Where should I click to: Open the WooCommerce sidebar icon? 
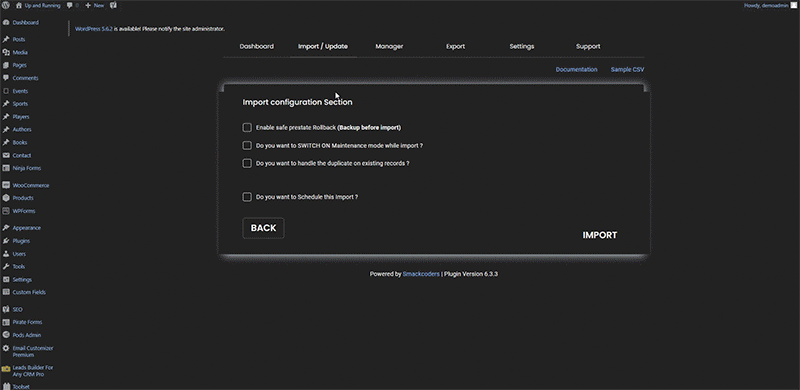pos(6,185)
